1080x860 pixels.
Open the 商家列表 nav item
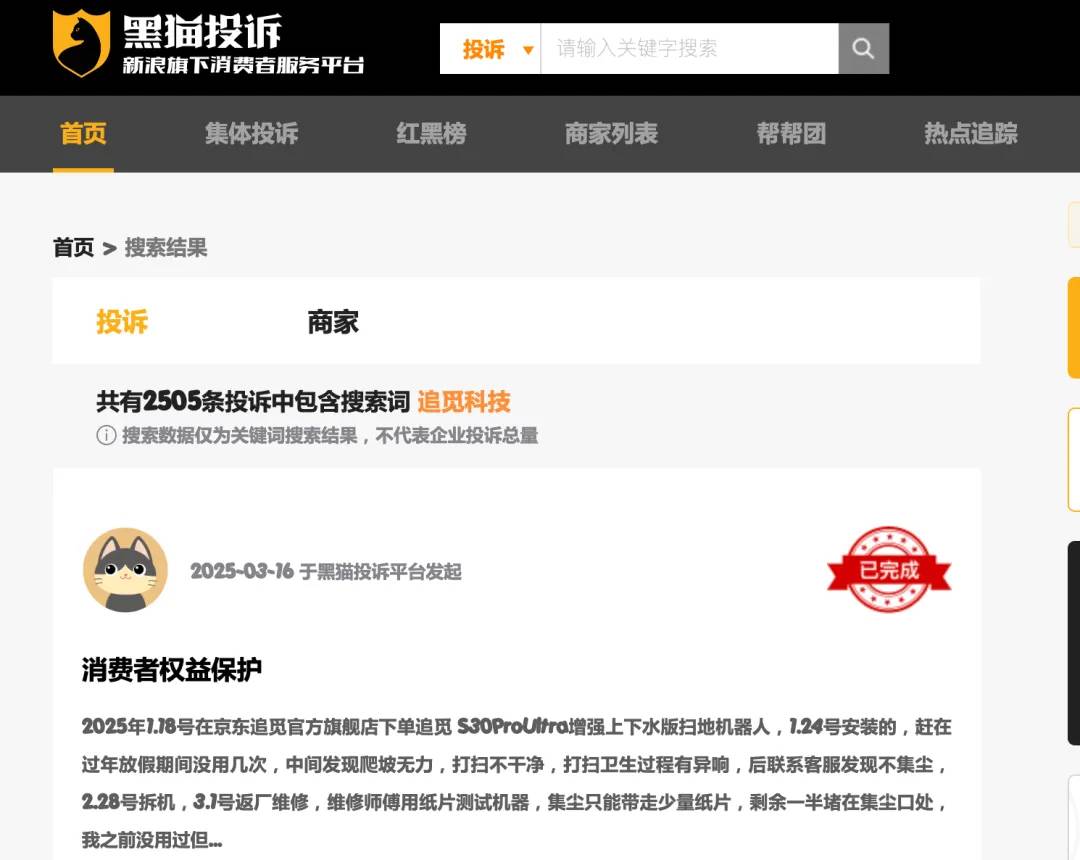click(x=612, y=133)
